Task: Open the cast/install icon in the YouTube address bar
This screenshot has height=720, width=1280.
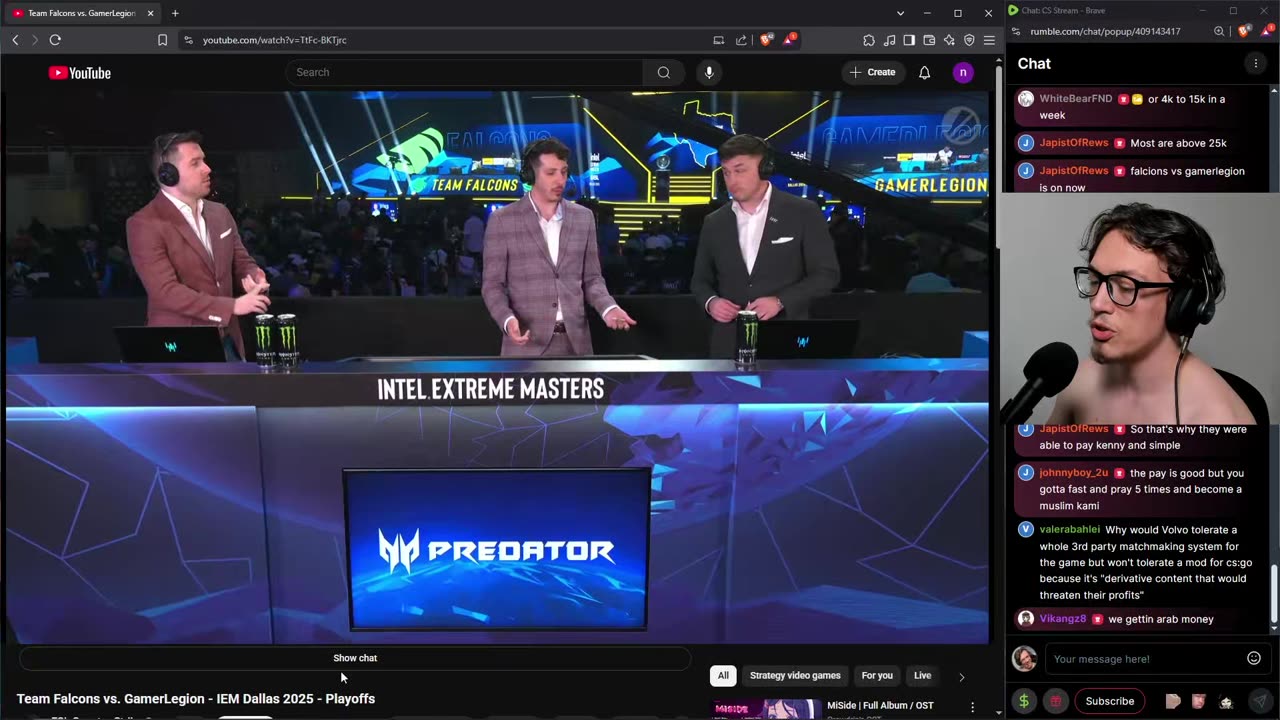Action: (x=718, y=40)
